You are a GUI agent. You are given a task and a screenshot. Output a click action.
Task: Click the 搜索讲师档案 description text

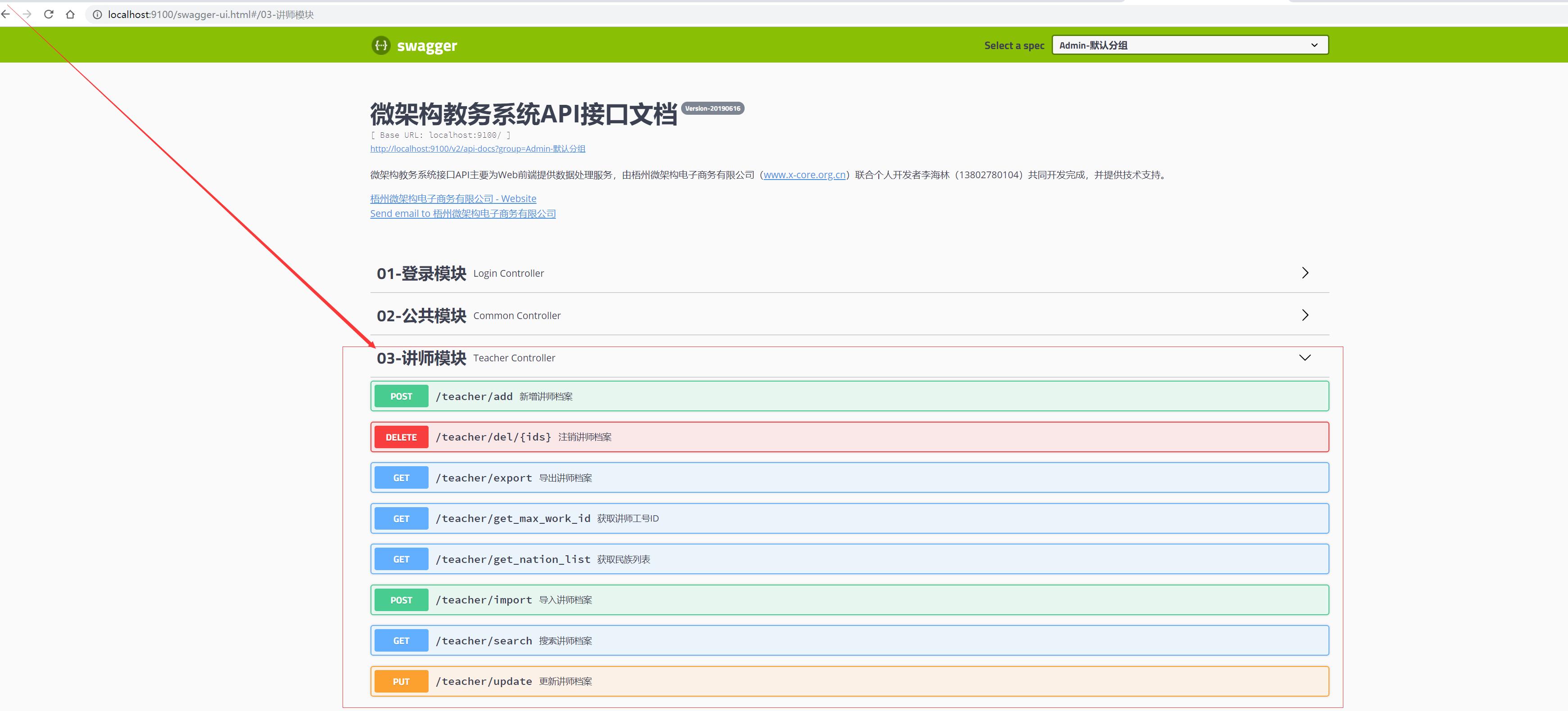pos(565,640)
